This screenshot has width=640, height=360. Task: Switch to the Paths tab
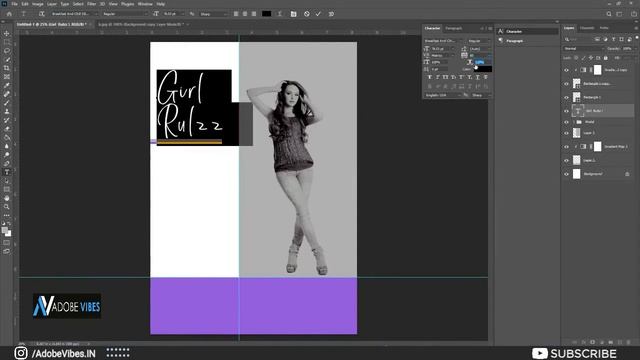pos(604,28)
